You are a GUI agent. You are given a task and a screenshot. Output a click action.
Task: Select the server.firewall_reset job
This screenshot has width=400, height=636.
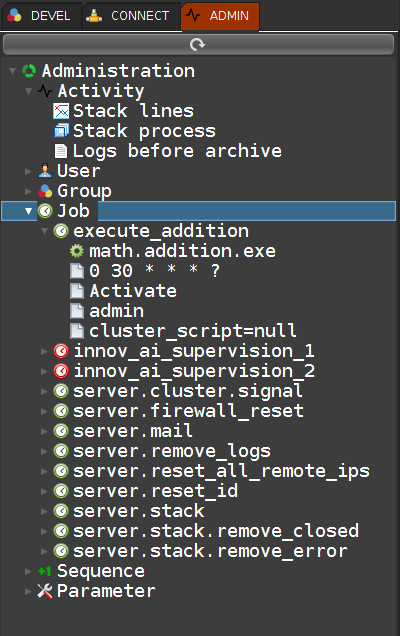click(x=188, y=411)
